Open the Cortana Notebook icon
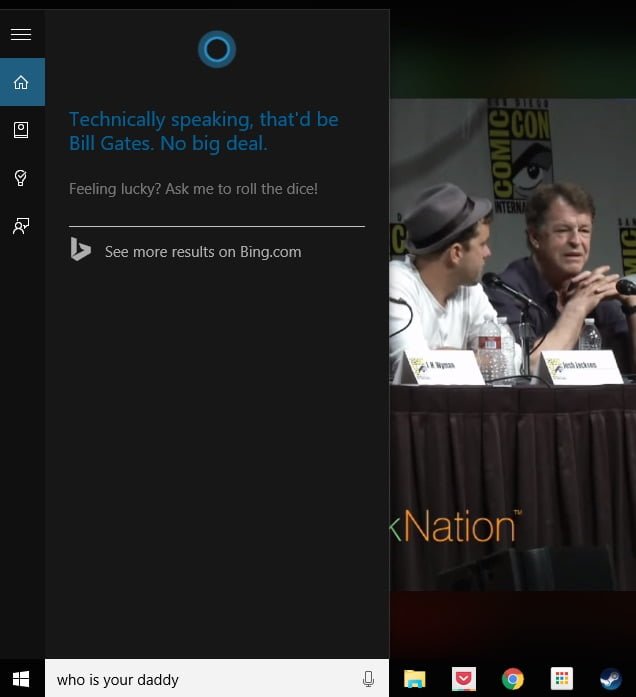Image resolution: width=636 pixels, height=697 pixels. (21, 130)
